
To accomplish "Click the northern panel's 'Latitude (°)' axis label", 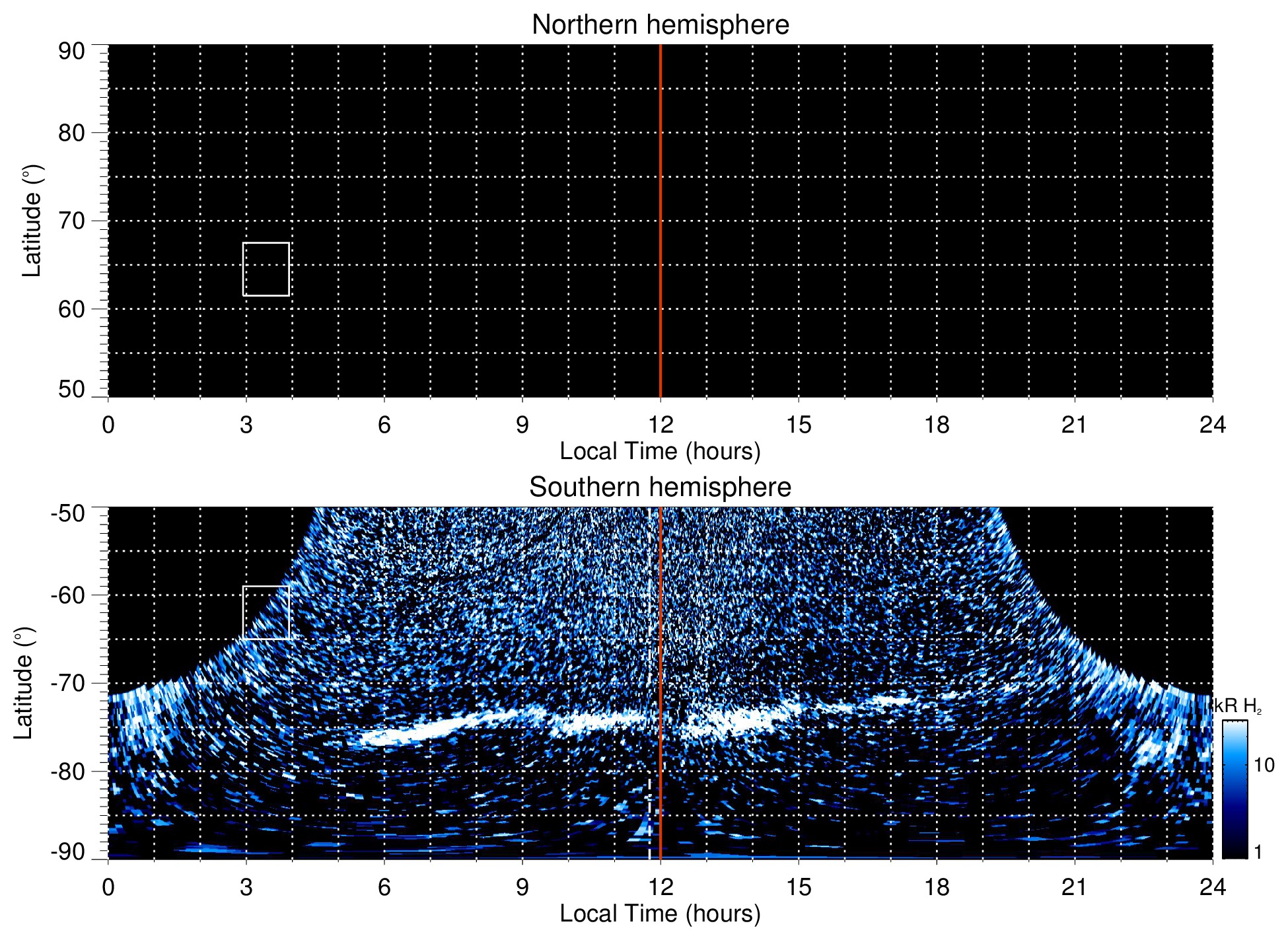I will click(32, 221).
